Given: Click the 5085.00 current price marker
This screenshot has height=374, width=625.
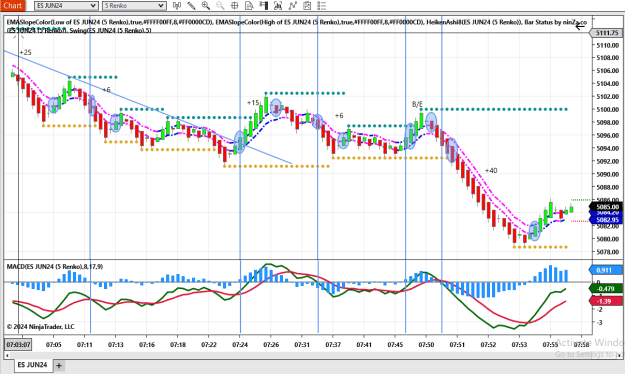Looking at the screenshot, I should tap(607, 207).
